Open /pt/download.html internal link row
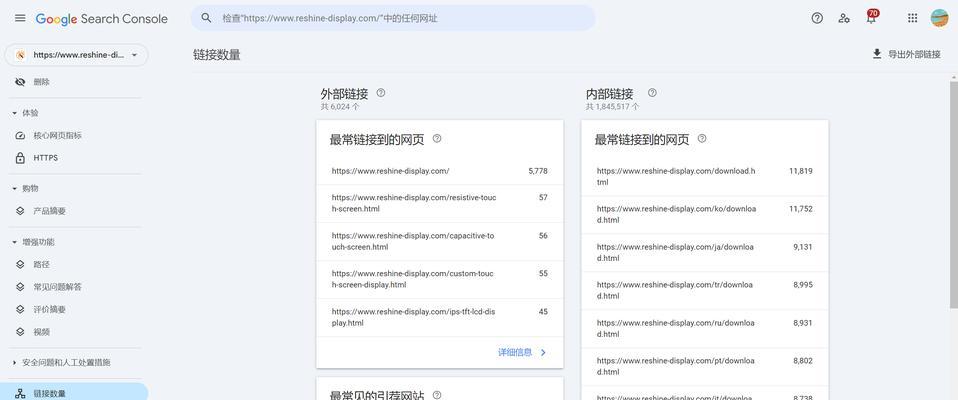 pos(704,366)
